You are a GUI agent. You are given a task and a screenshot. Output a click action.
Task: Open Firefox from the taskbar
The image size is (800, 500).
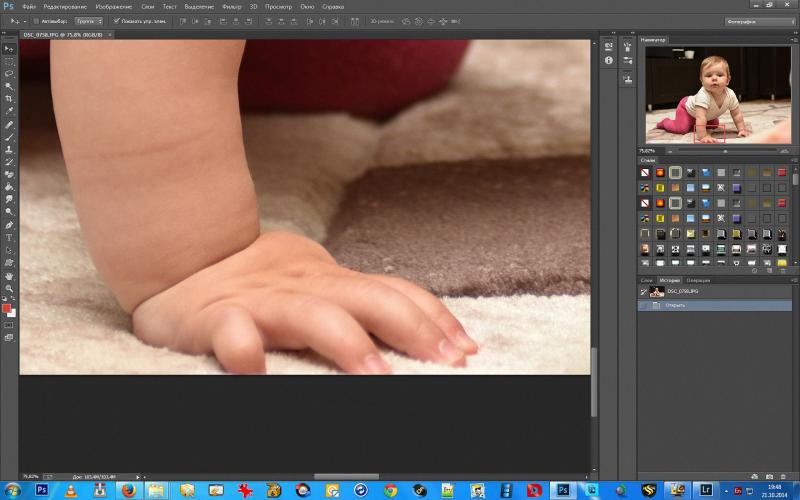(x=129, y=491)
